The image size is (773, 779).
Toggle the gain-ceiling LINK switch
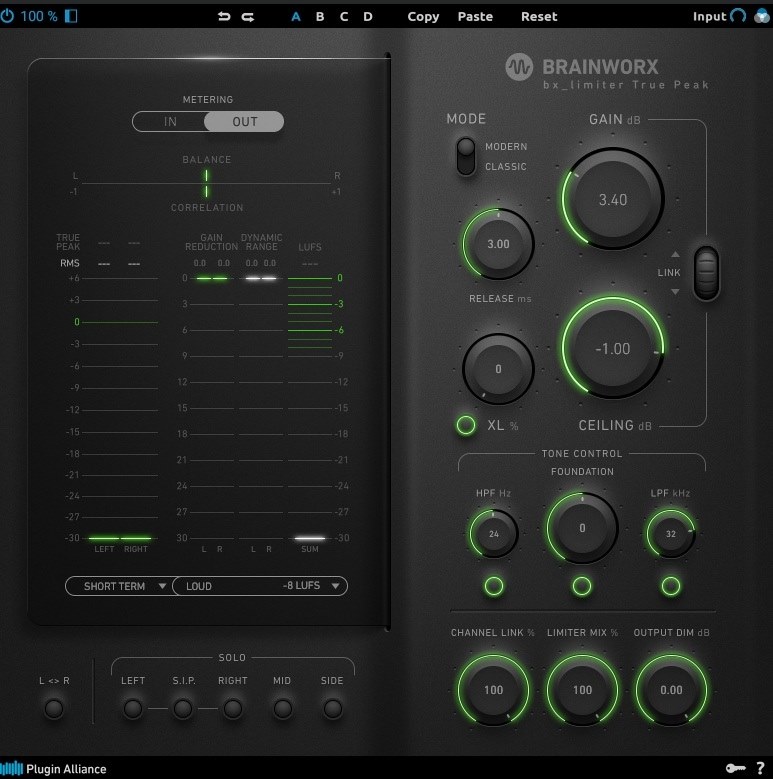coord(706,273)
